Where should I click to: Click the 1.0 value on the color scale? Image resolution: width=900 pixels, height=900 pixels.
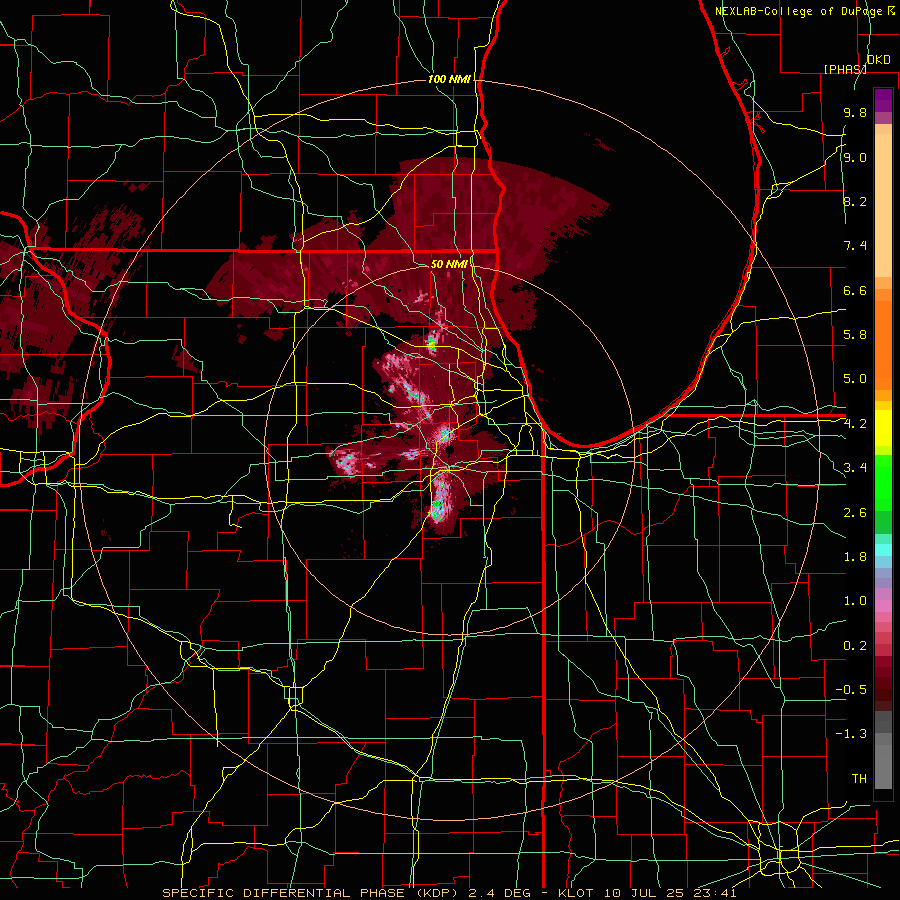pyautogui.click(x=855, y=601)
